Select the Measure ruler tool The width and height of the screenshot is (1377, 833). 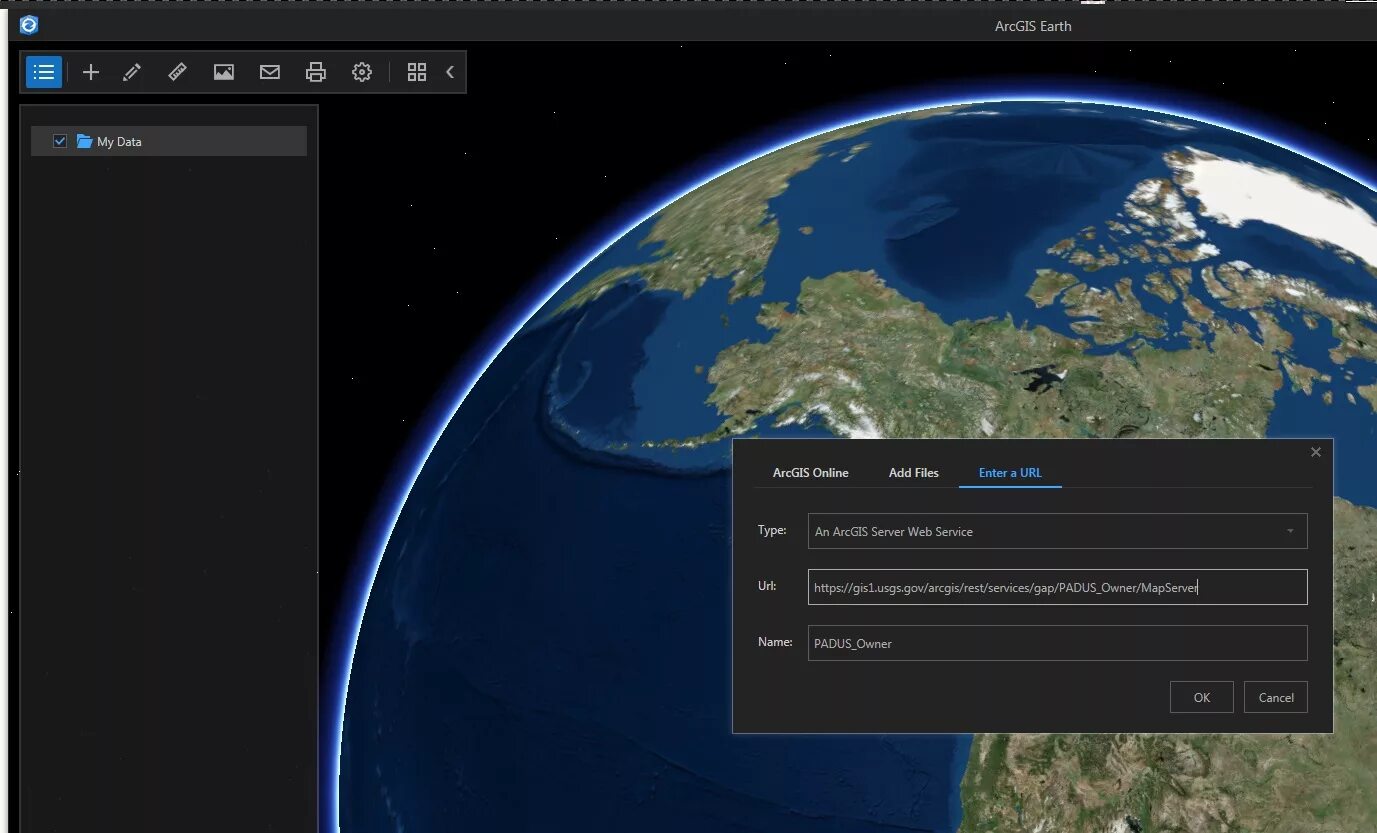[177, 72]
